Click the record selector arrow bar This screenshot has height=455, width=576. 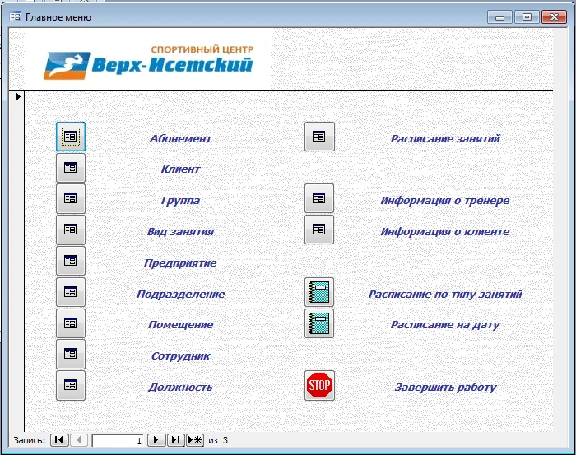(x=18, y=261)
